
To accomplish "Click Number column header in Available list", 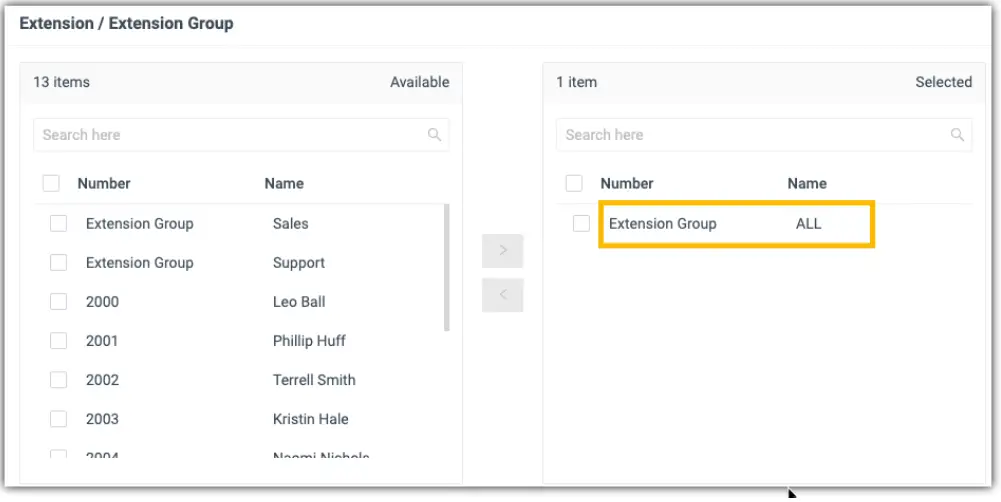I will 104,183.
